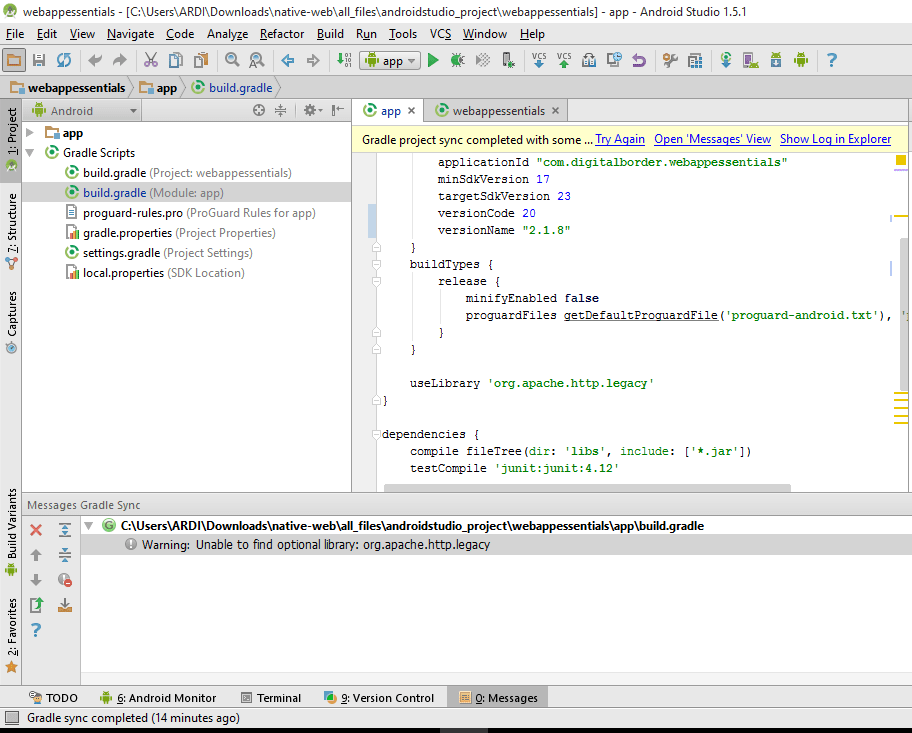The image size is (912, 733).
Task: Click the Copy toolbar icon
Action: tap(176, 60)
